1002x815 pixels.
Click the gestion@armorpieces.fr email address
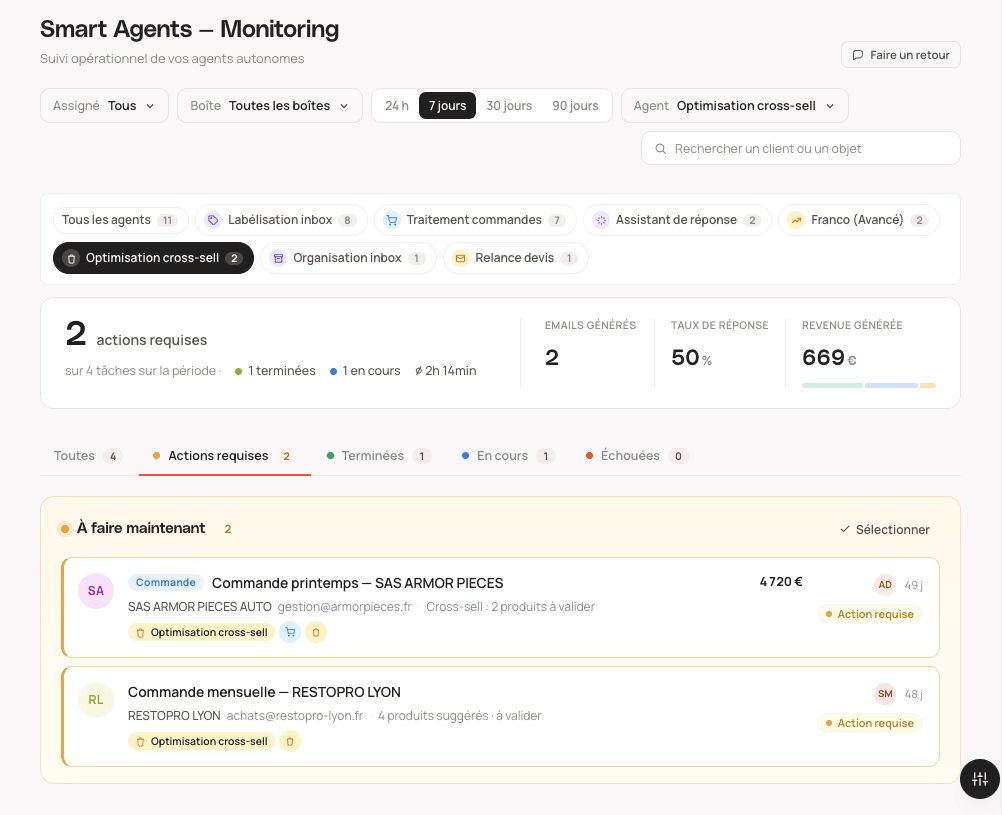click(x=344, y=607)
